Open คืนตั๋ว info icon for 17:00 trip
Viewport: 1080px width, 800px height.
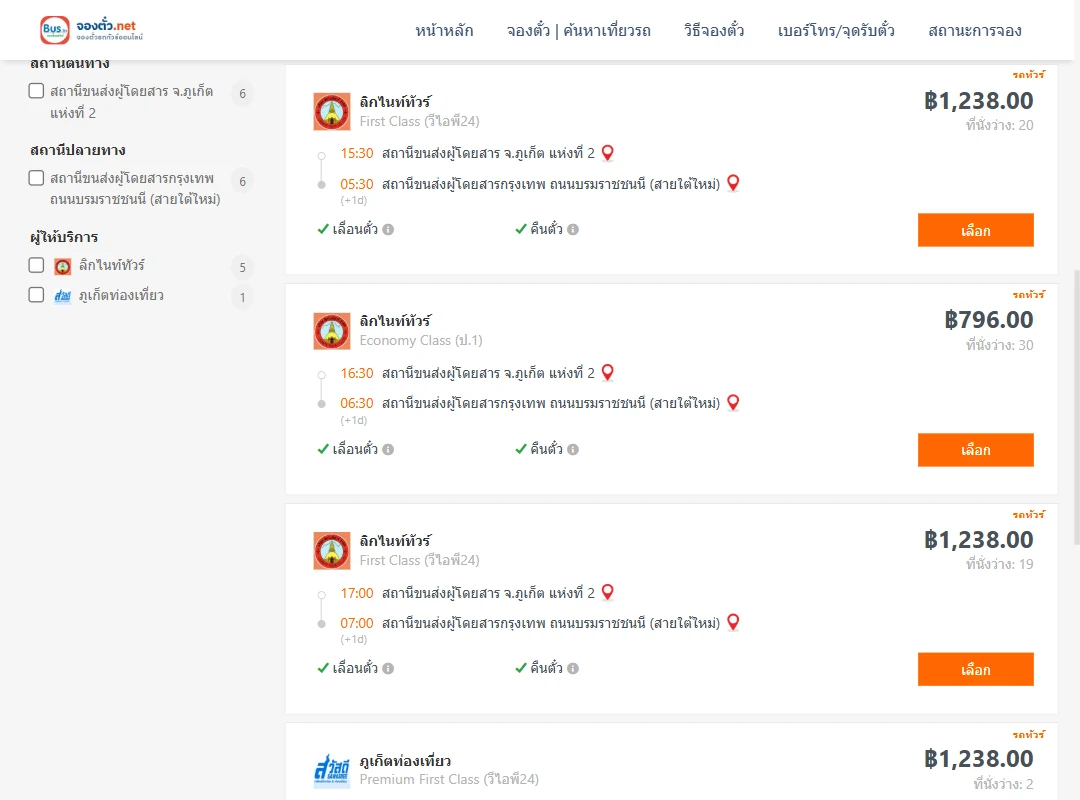(573, 668)
